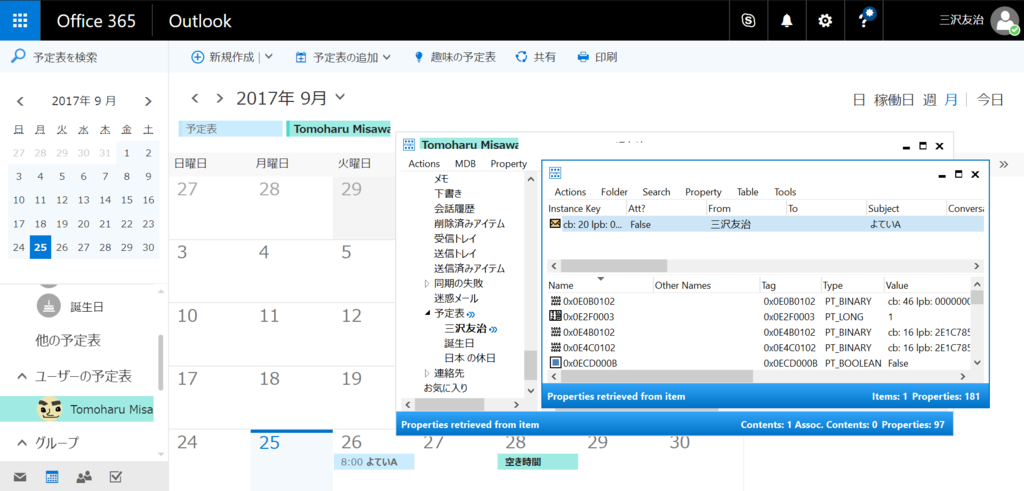Screen dimensions: 1024x491
Task: Switch to Calendar using bottom icon
Action: [52, 477]
